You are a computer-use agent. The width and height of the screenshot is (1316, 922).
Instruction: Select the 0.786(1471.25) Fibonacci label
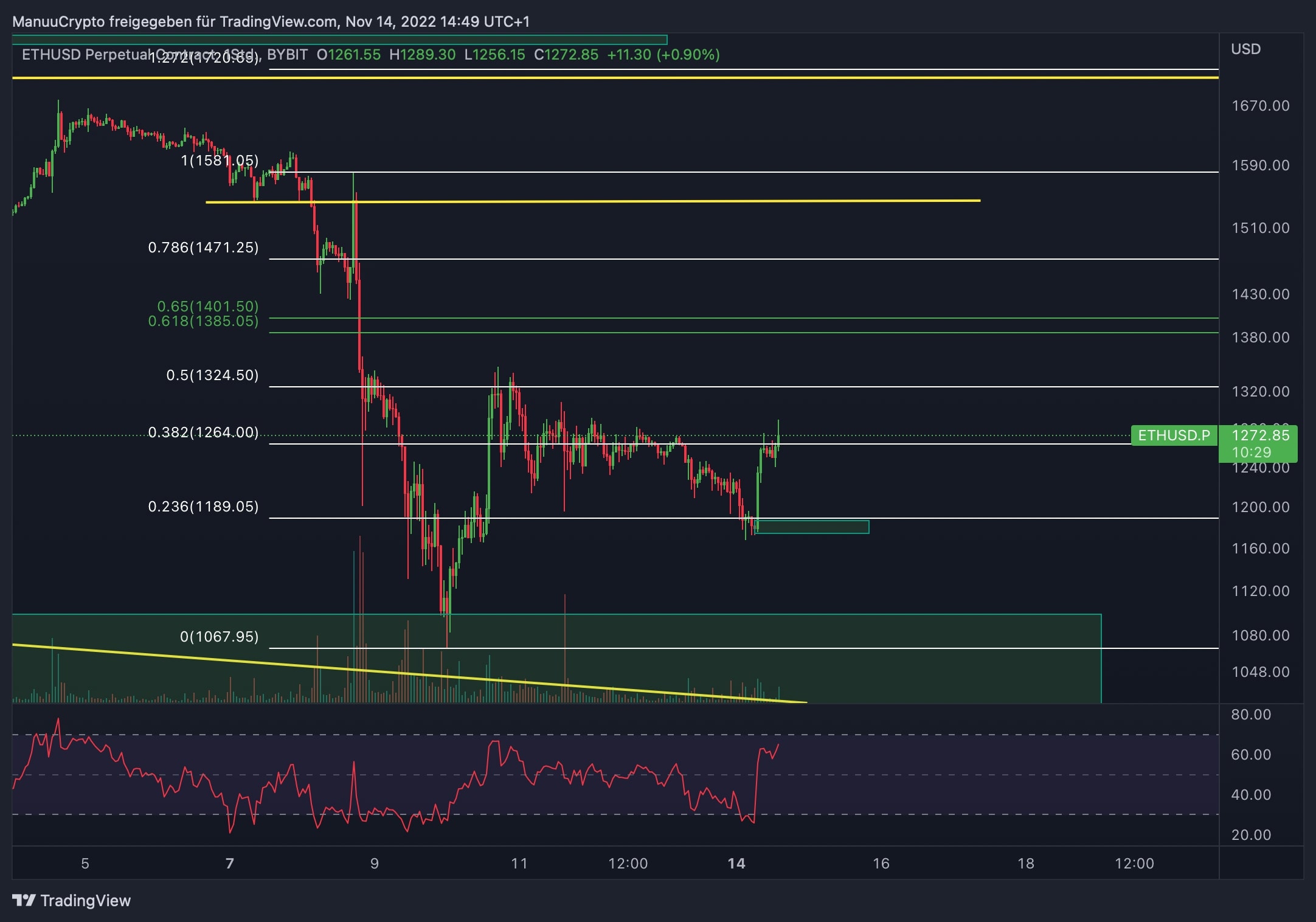pyautogui.click(x=203, y=248)
